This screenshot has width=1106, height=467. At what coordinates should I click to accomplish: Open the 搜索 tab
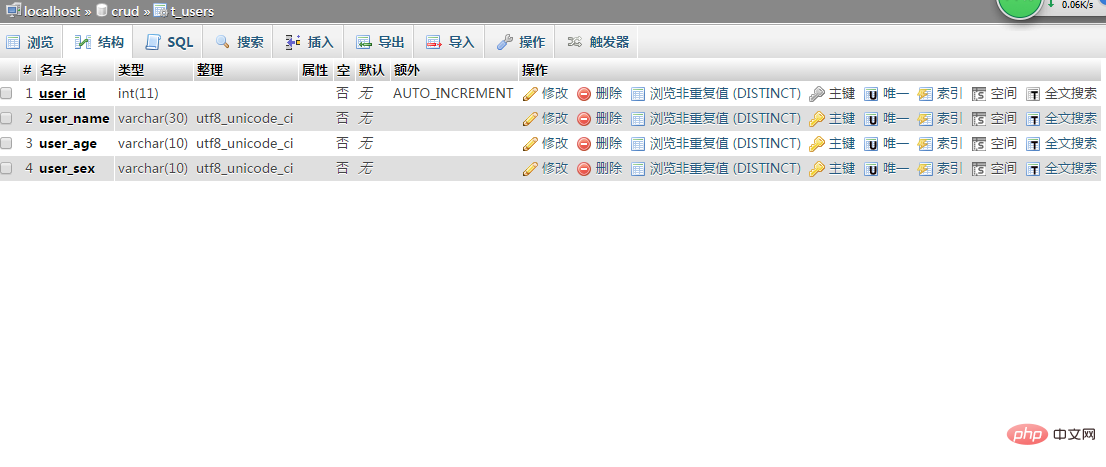[240, 42]
